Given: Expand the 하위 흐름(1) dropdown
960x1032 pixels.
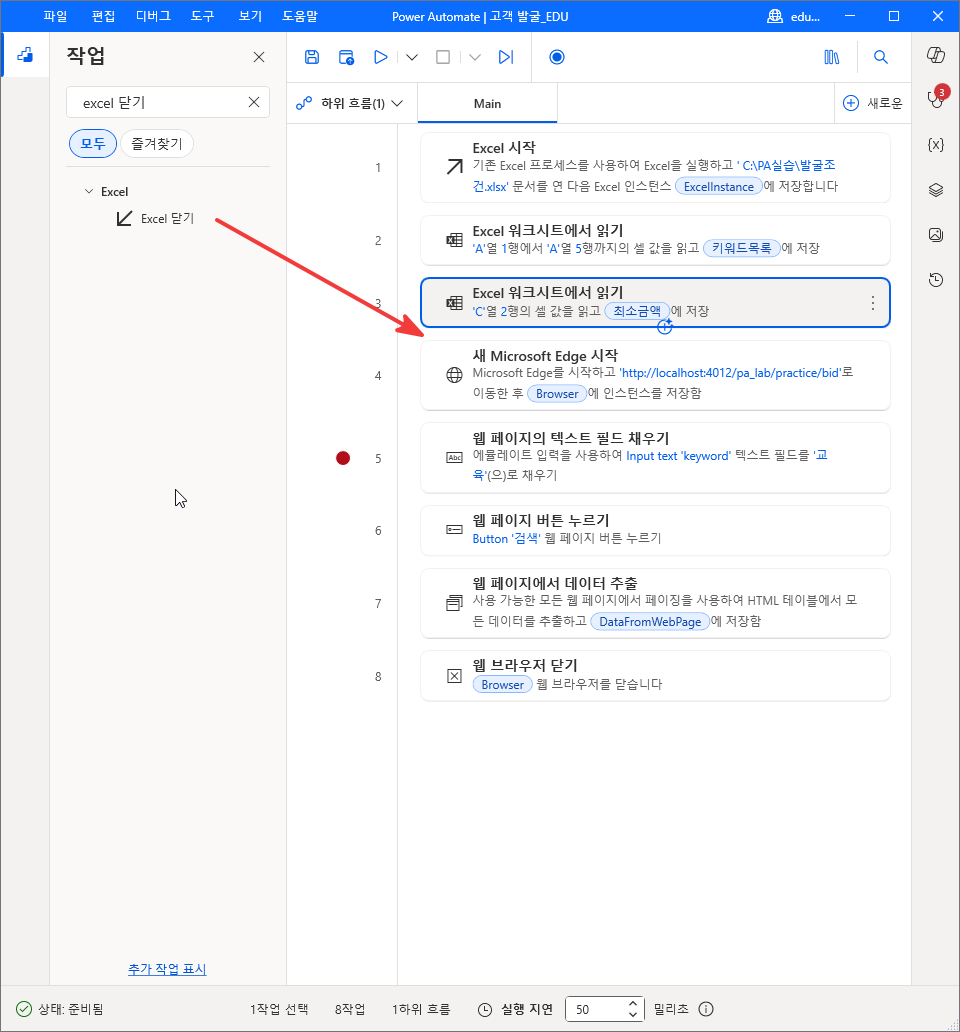Looking at the screenshot, I should [x=350, y=103].
